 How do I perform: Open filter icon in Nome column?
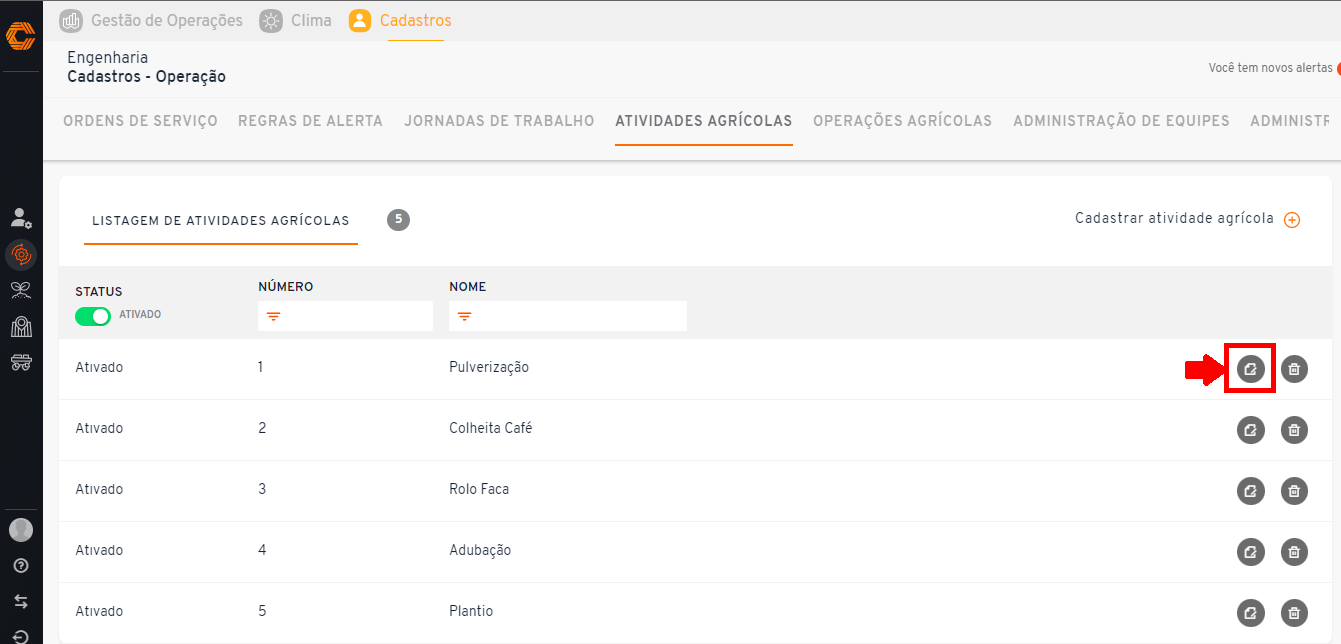pyautogui.click(x=464, y=317)
